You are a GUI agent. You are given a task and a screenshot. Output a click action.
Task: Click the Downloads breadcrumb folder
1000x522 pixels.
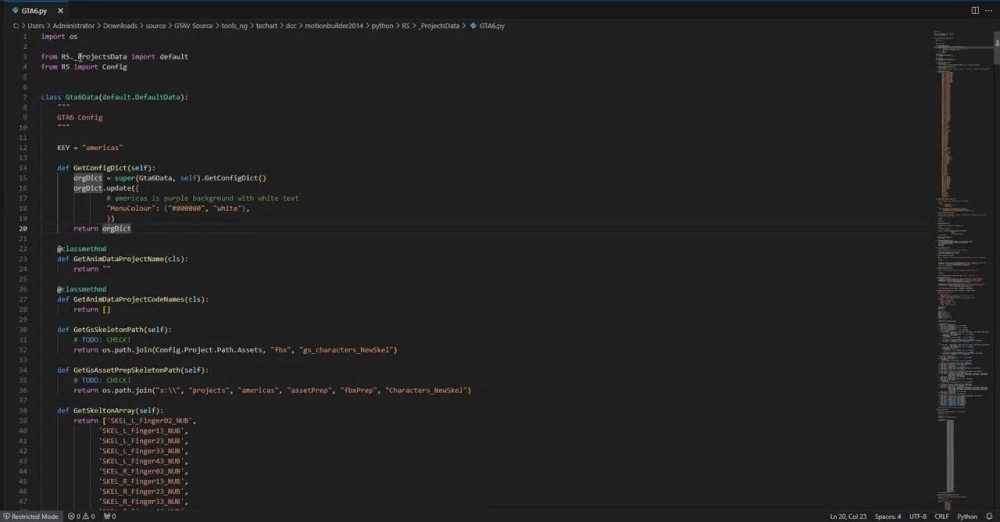[120, 25]
